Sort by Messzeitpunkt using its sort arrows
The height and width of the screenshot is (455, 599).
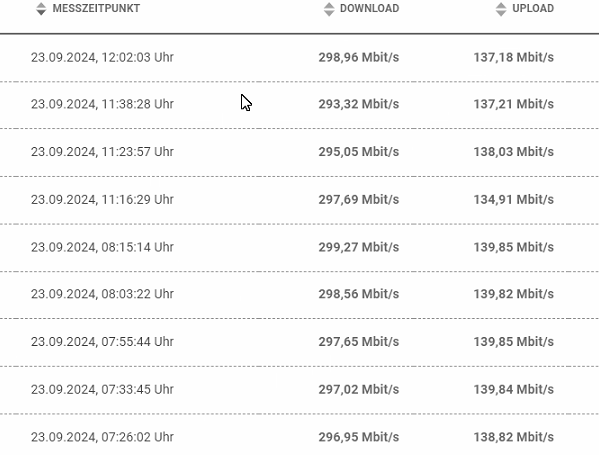click(41, 9)
